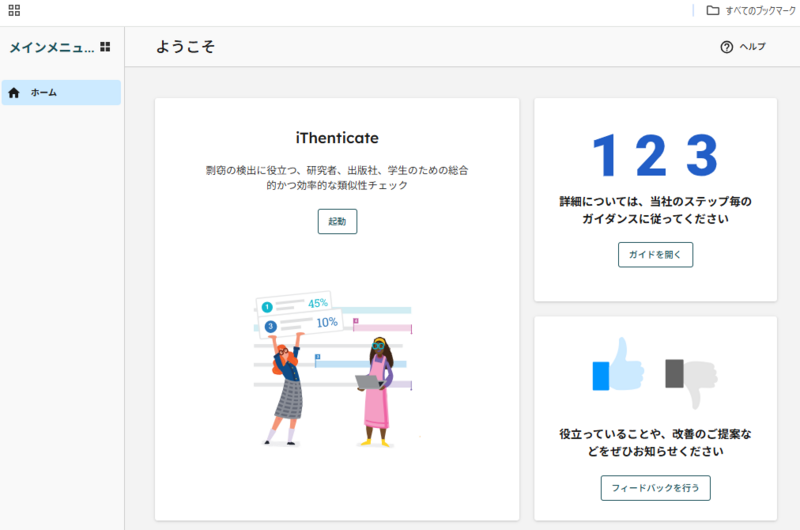Open the ヘルプ link
The height and width of the screenshot is (530, 800).
click(753, 47)
